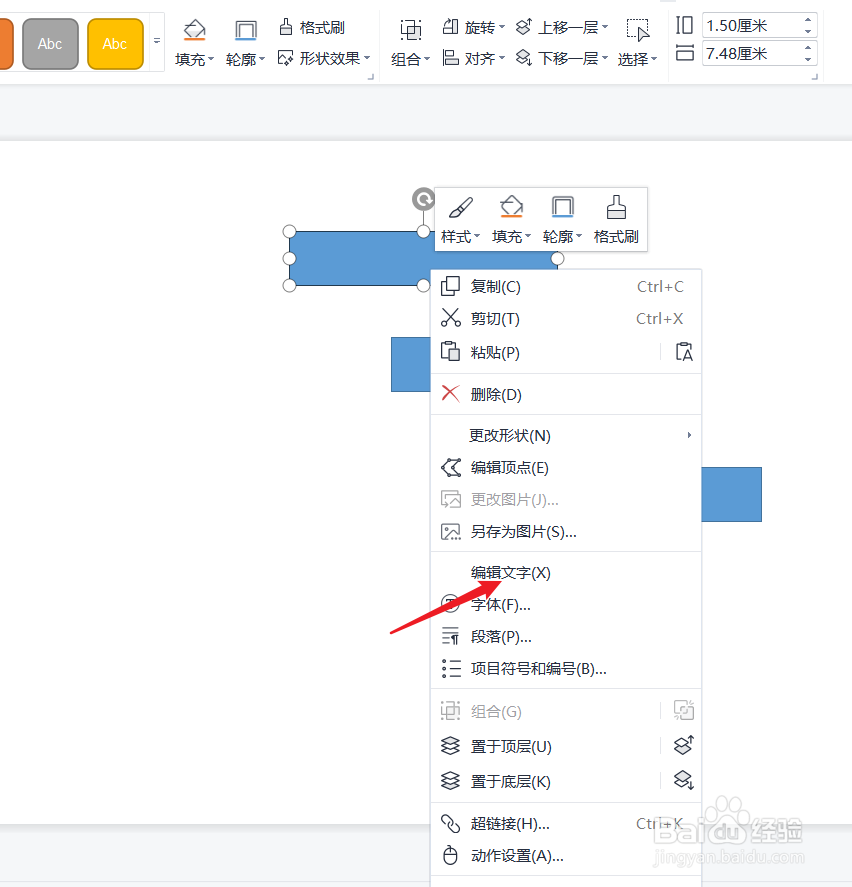The width and height of the screenshot is (852, 887).
Task: Click 格式刷 in the mini toolbar
Action: tap(616, 219)
